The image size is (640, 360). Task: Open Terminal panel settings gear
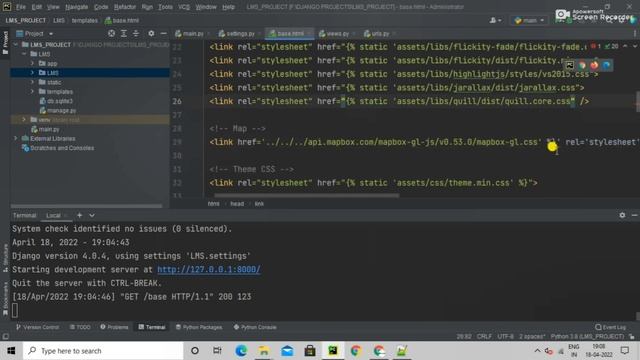coord(622,215)
